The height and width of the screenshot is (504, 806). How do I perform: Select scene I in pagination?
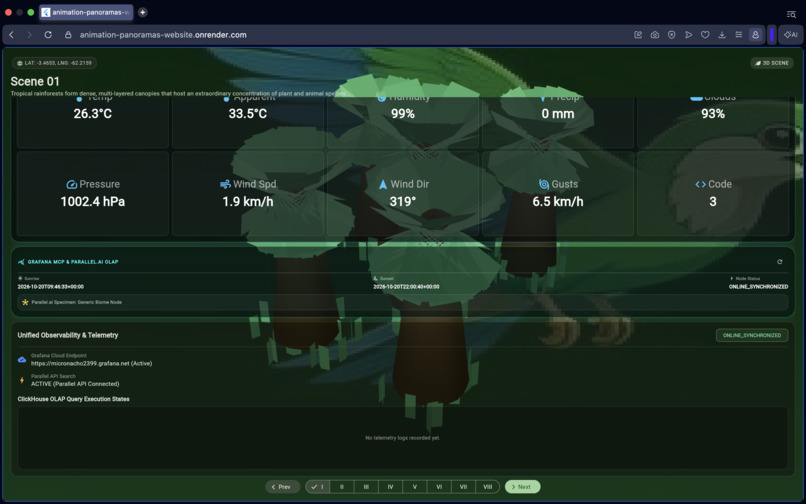[317, 487]
